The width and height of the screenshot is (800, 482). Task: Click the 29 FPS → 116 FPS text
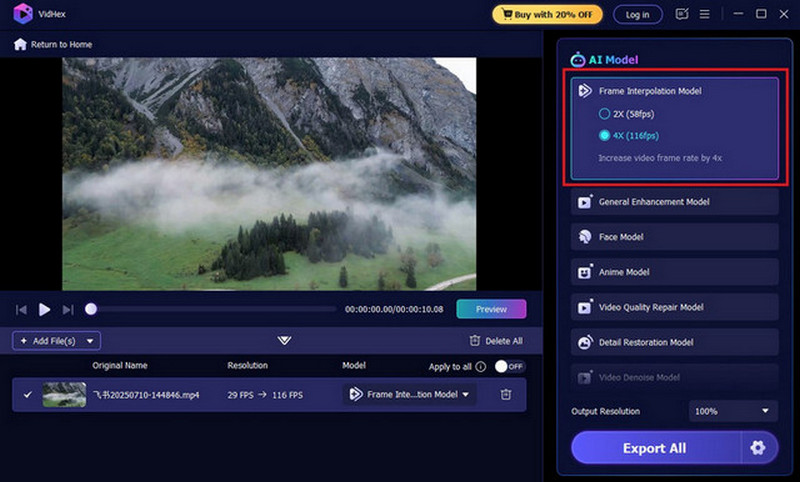(x=265, y=395)
